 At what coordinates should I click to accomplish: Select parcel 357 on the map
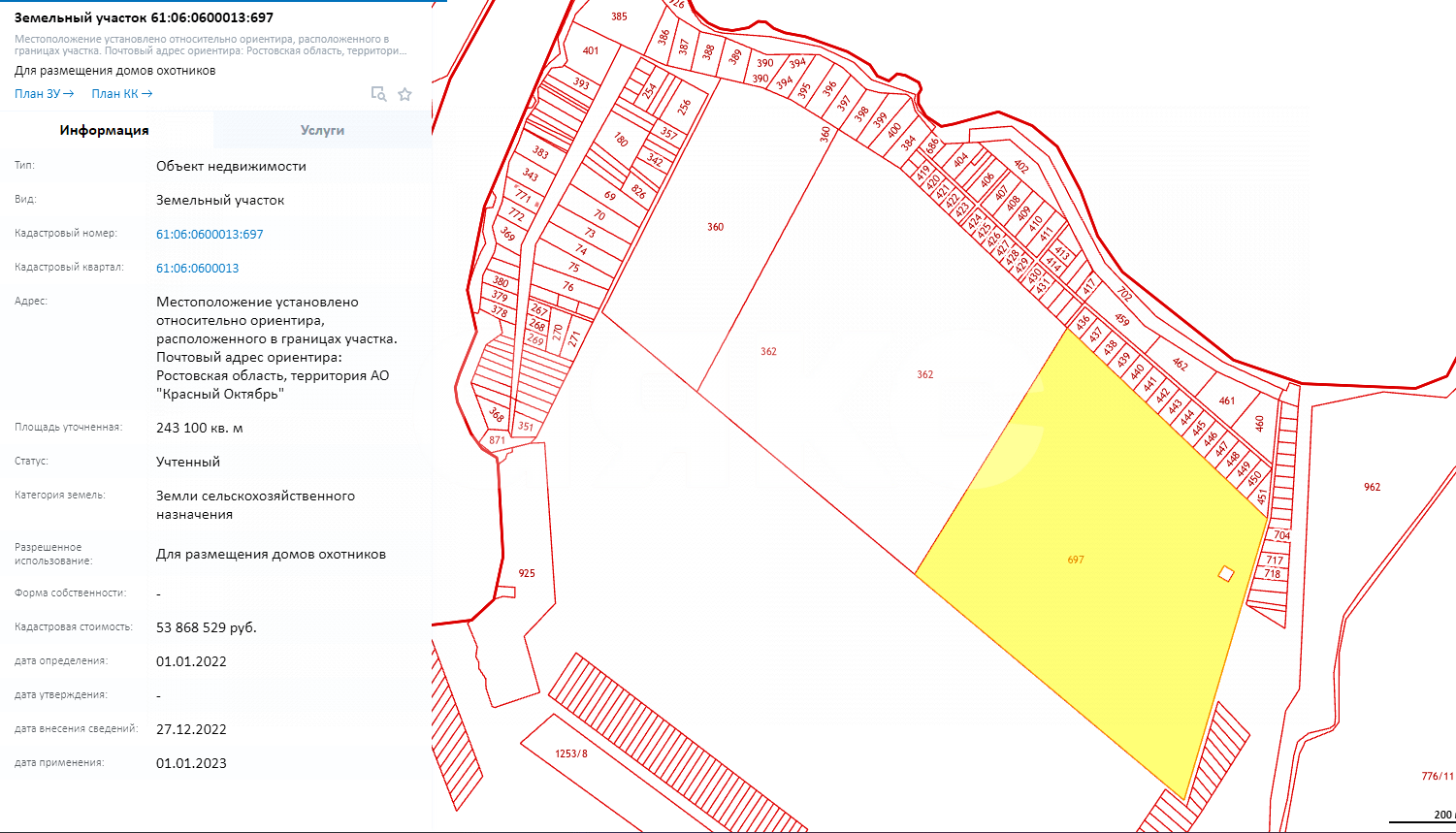(669, 133)
